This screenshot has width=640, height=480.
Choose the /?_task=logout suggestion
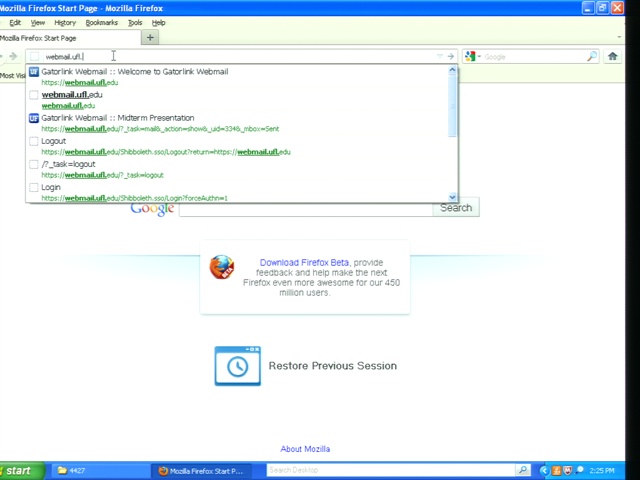237,169
